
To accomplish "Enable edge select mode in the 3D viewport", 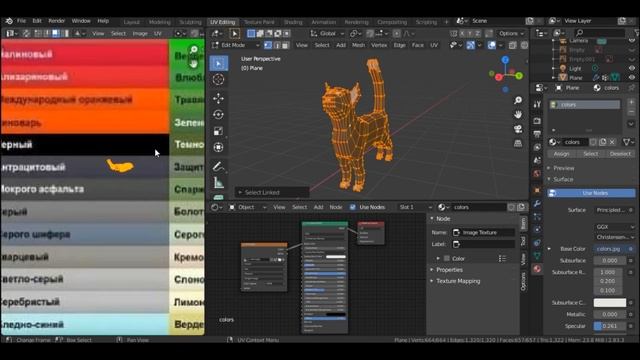I will [277, 45].
